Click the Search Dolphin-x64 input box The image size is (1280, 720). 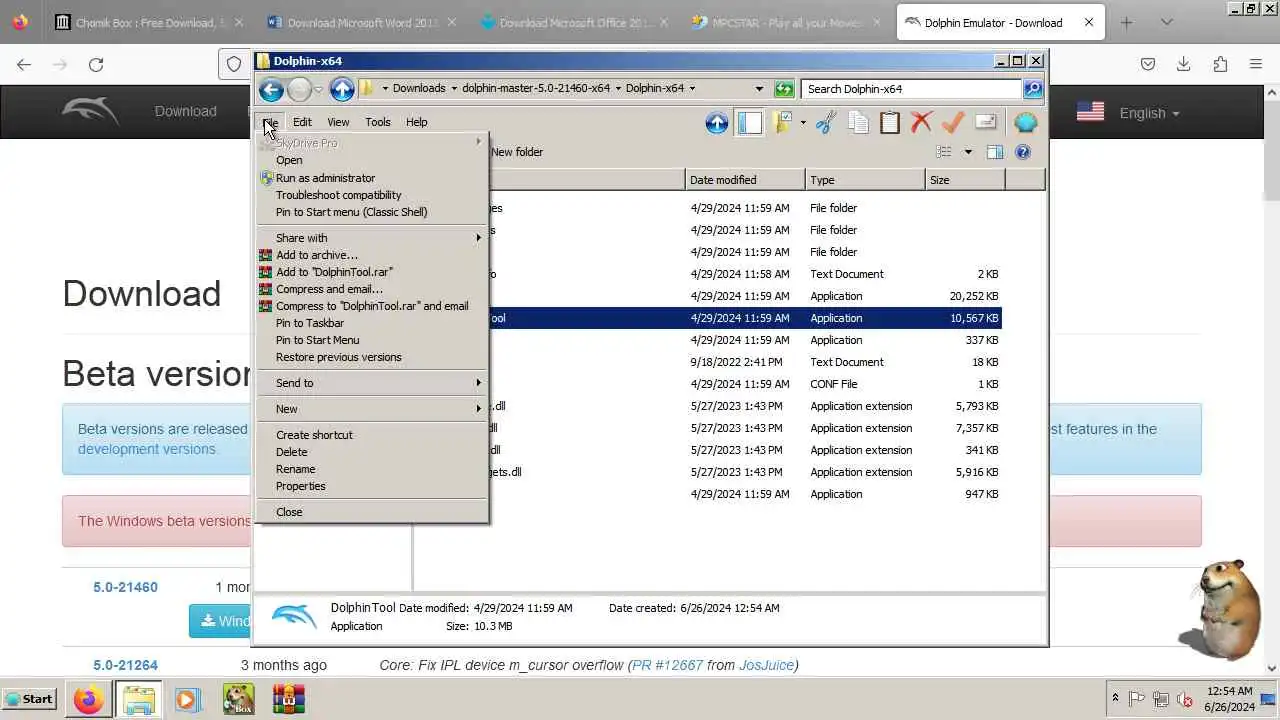coord(911,89)
